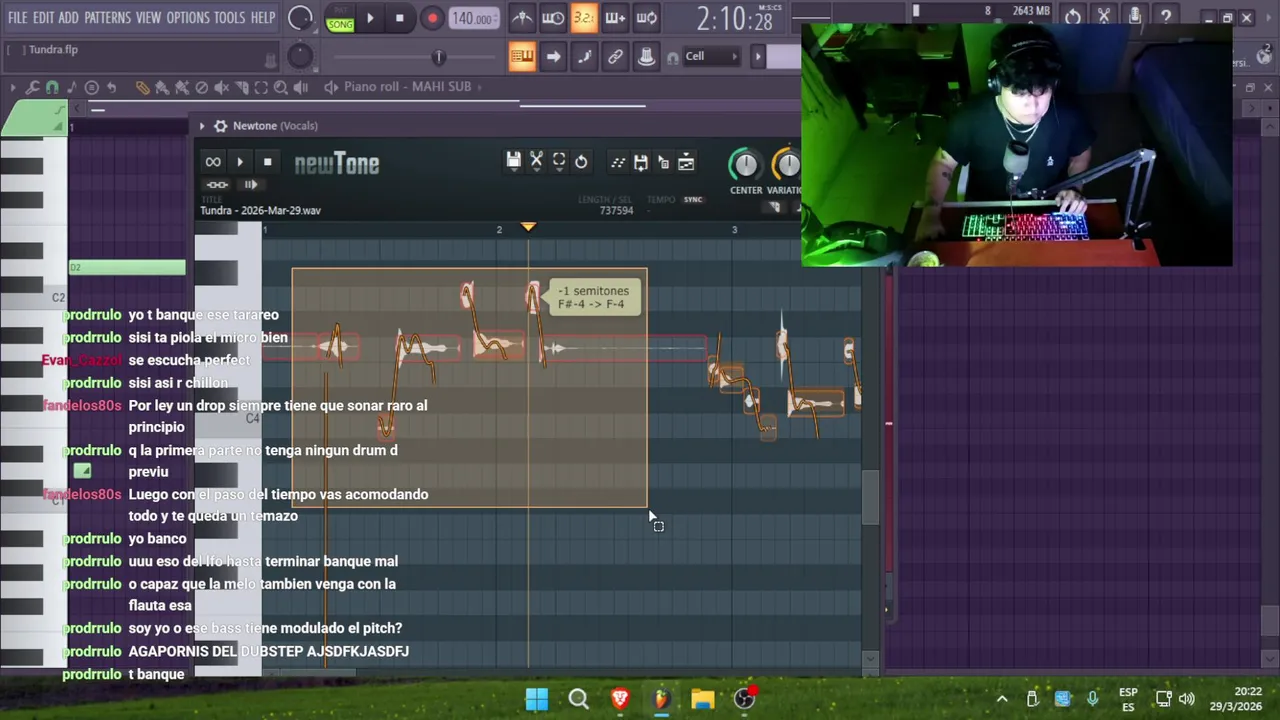The image size is (1280, 720).
Task: Toggle the highlighted countdown before recording button
Action: (x=584, y=18)
